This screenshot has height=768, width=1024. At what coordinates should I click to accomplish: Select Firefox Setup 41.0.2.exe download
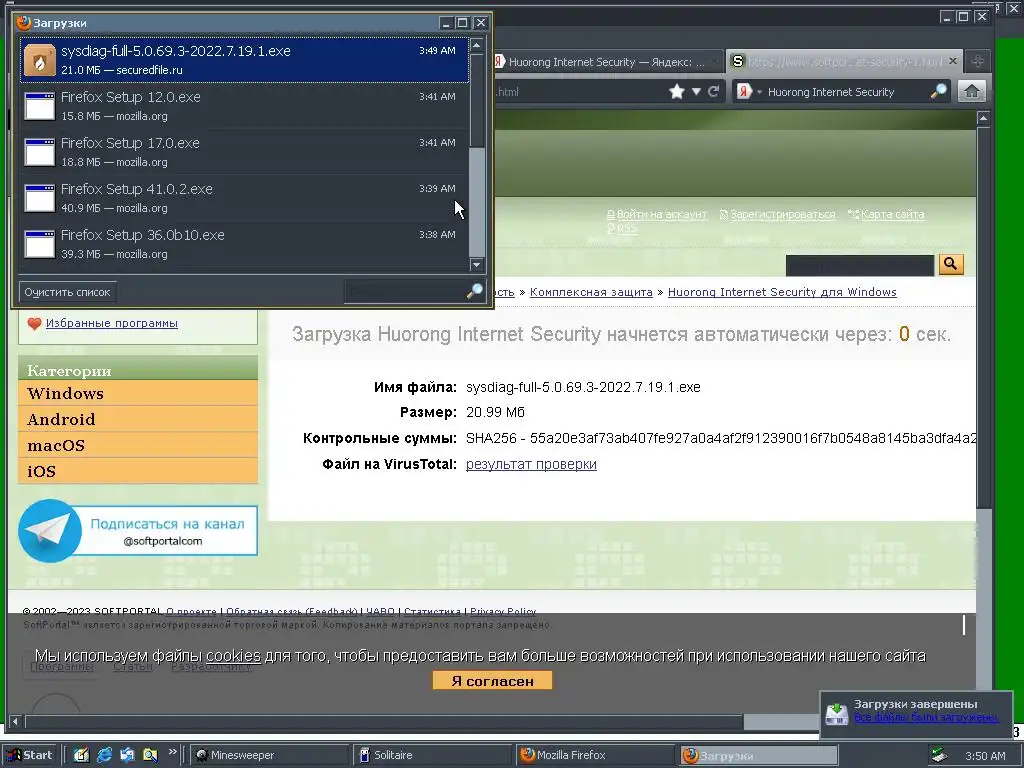coord(244,198)
